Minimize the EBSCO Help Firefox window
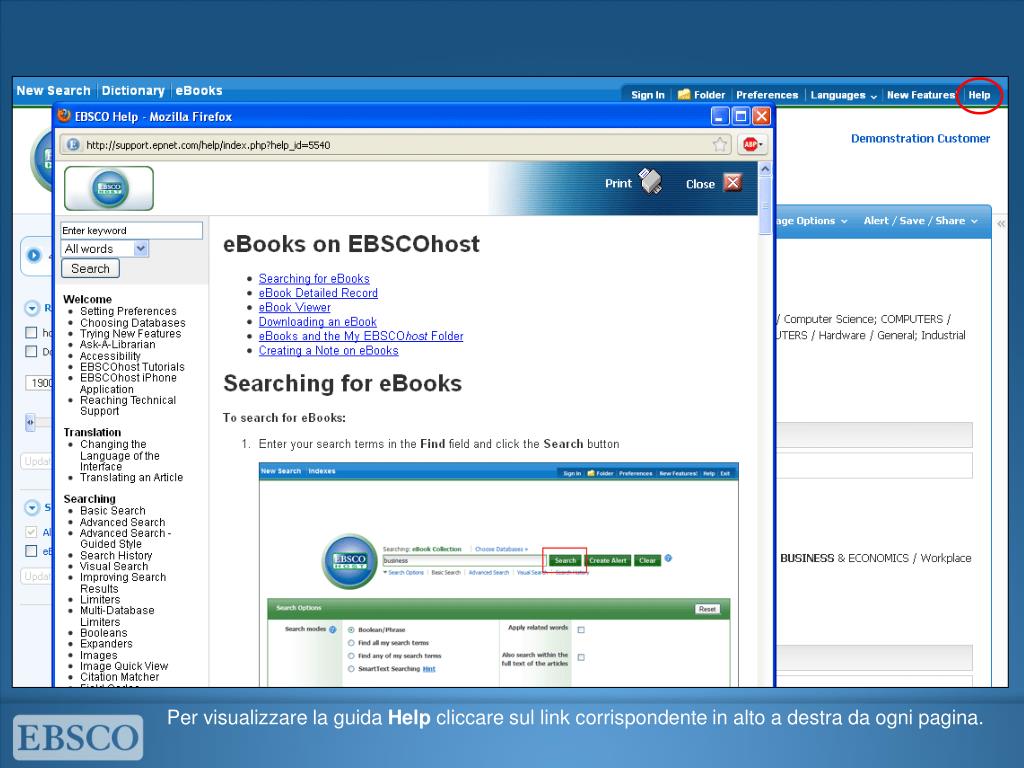Image resolution: width=1024 pixels, height=768 pixels. (720, 116)
